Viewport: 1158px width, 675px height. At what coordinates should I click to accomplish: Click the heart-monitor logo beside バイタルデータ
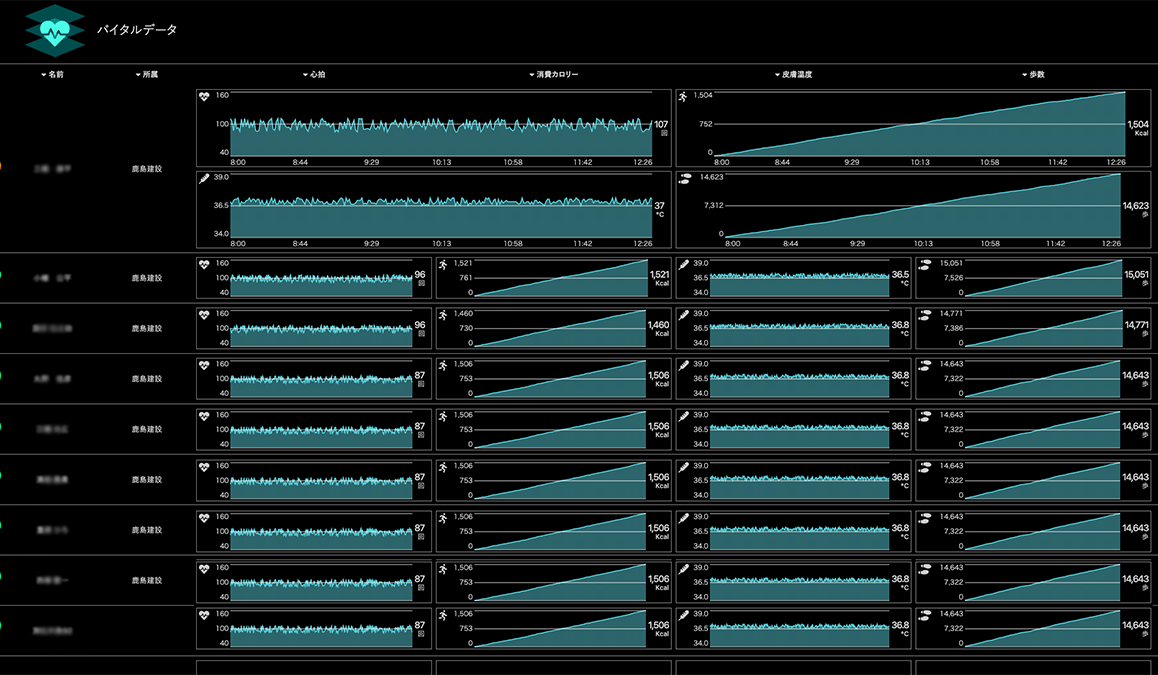pyautogui.click(x=56, y=30)
